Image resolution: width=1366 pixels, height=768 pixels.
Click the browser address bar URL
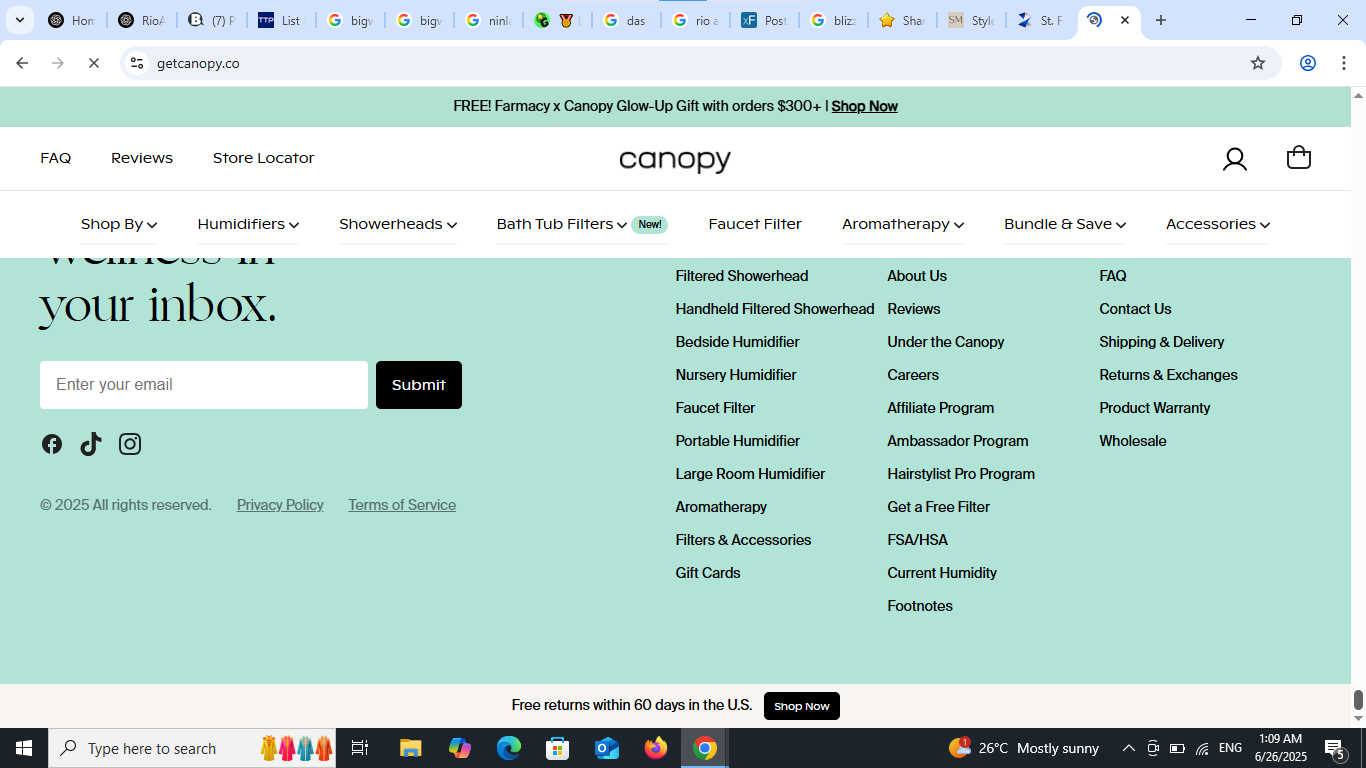click(x=198, y=63)
